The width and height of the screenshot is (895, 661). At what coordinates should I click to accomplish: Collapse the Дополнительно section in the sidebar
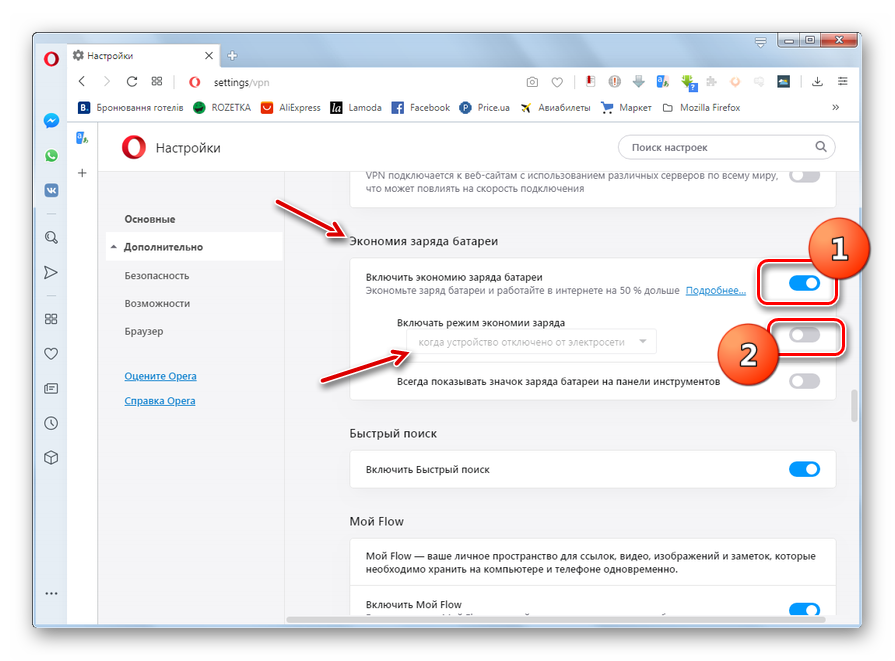pyautogui.click(x=163, y=247)
